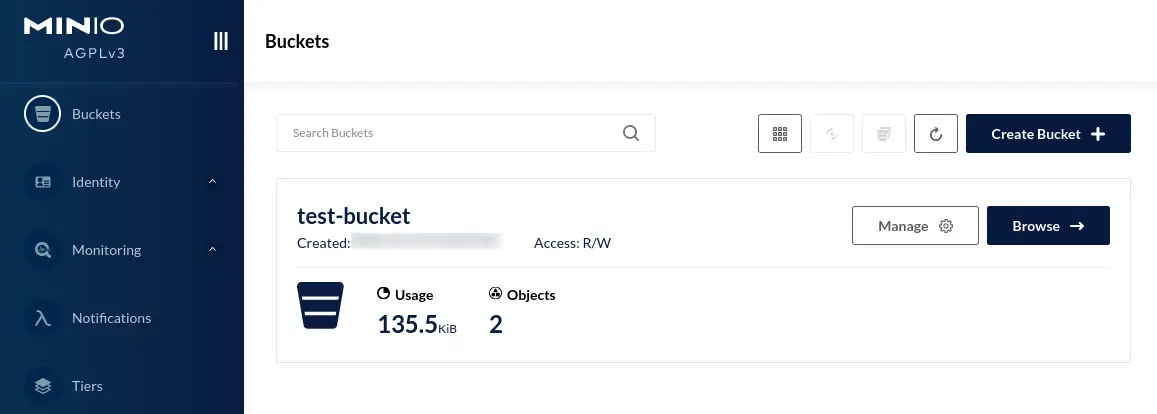
Task: Expand the Identity menu chevron
Action: point(213,182)
